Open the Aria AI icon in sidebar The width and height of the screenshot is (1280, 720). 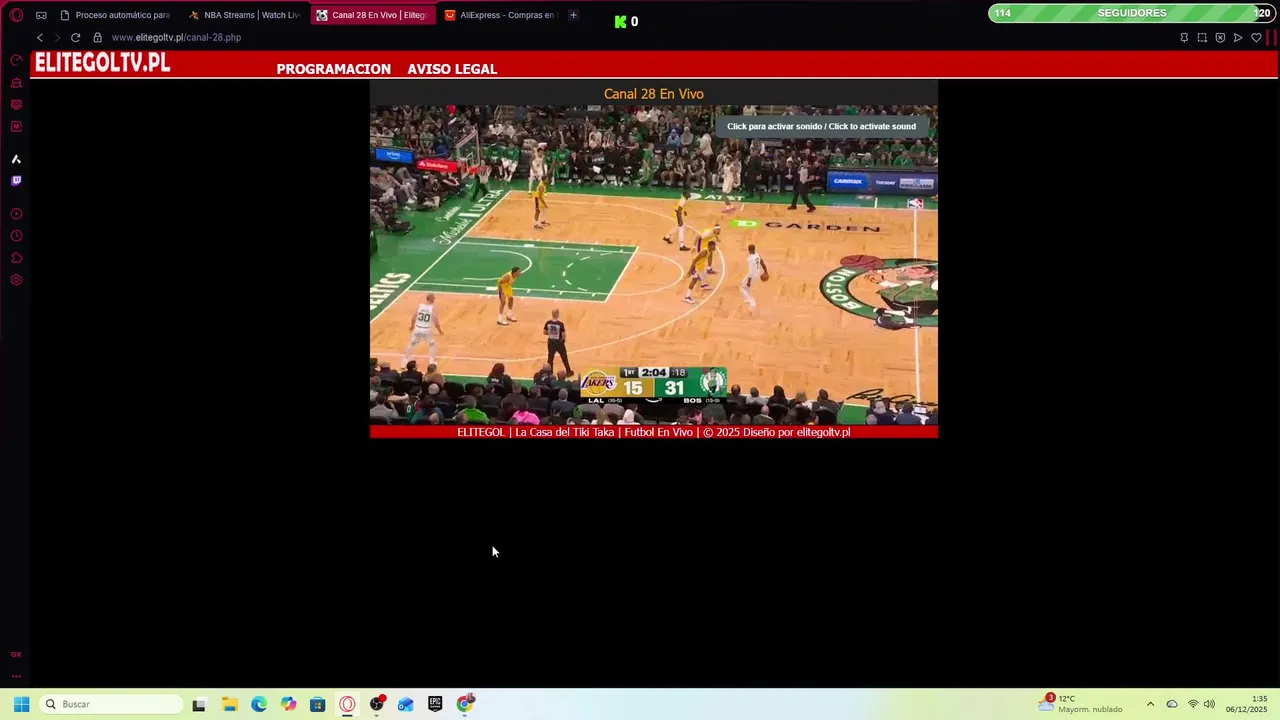click(16, 159)
